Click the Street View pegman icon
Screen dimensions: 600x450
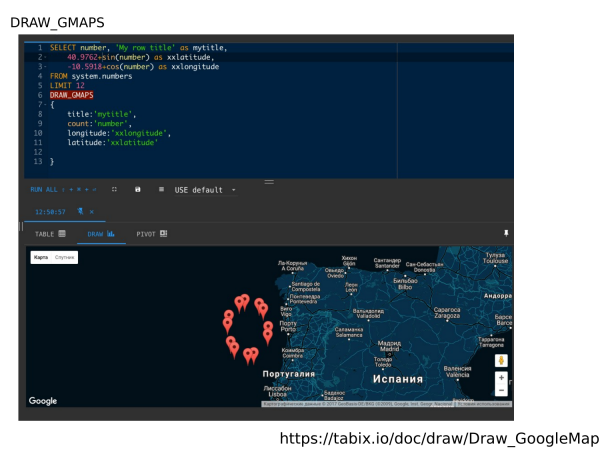501,361
